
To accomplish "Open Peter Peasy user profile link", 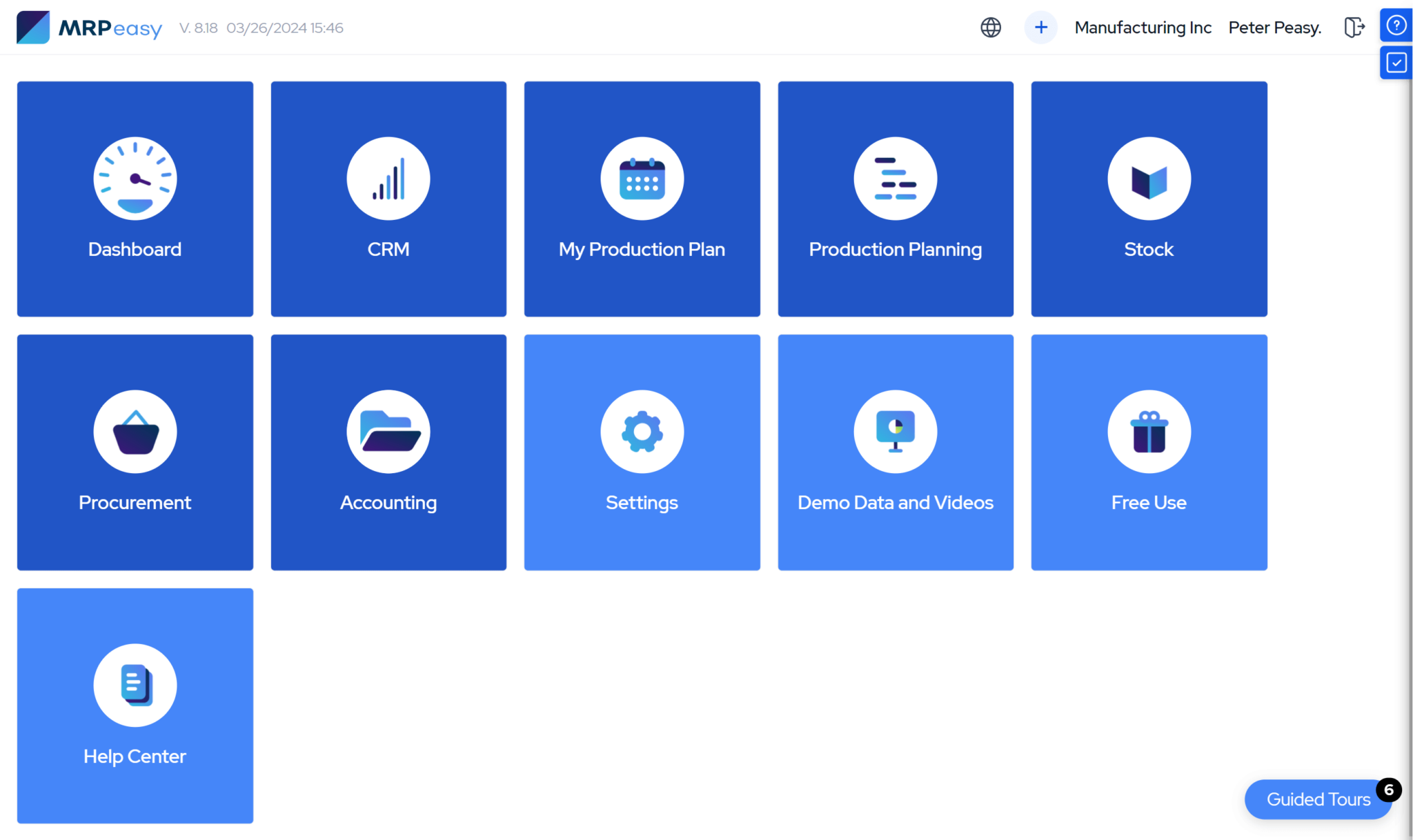I will [1274, 28].
